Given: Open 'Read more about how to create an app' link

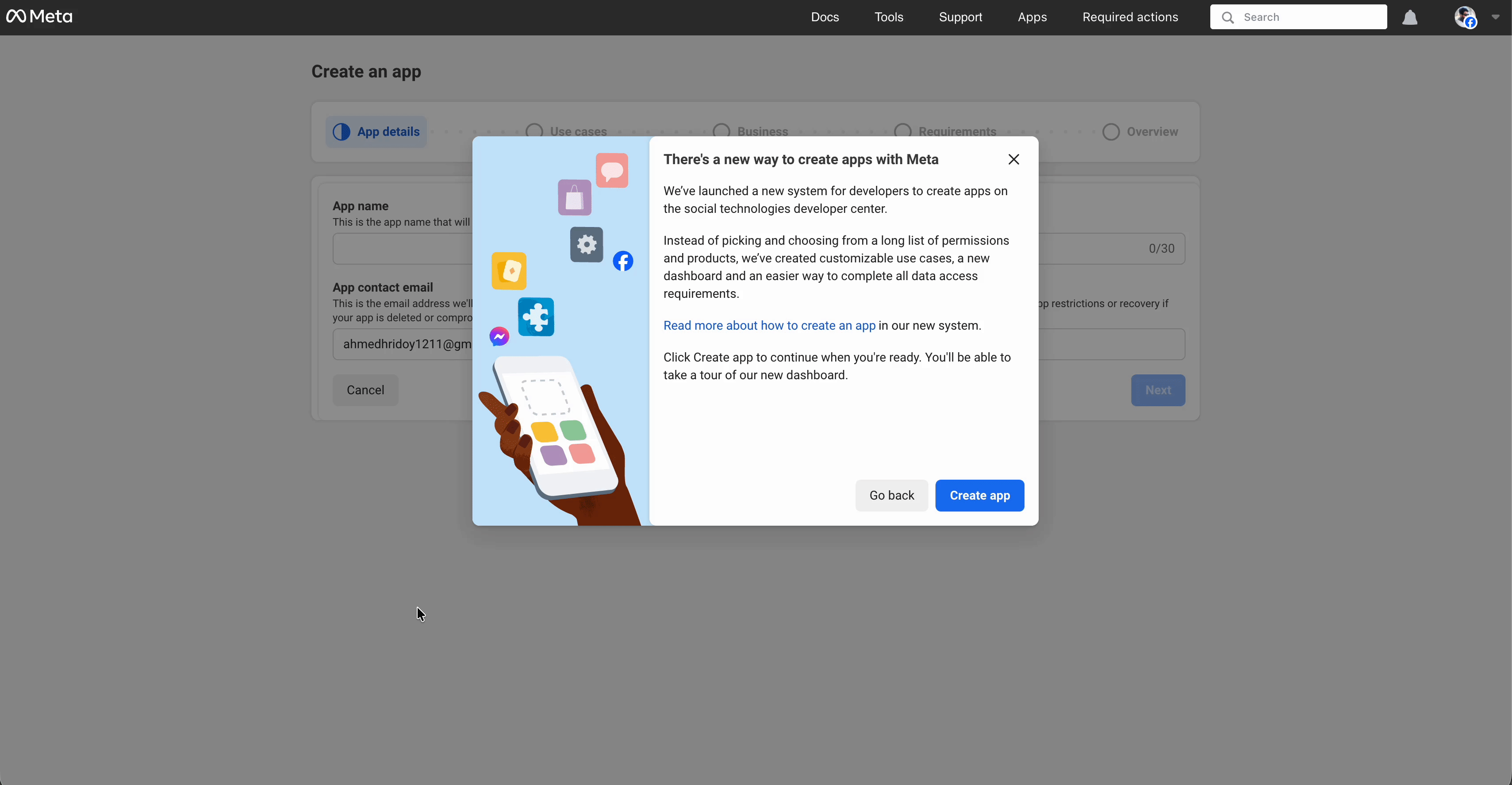Looking at the screenshot, I should pyautogui.click(x=769, y=326).
